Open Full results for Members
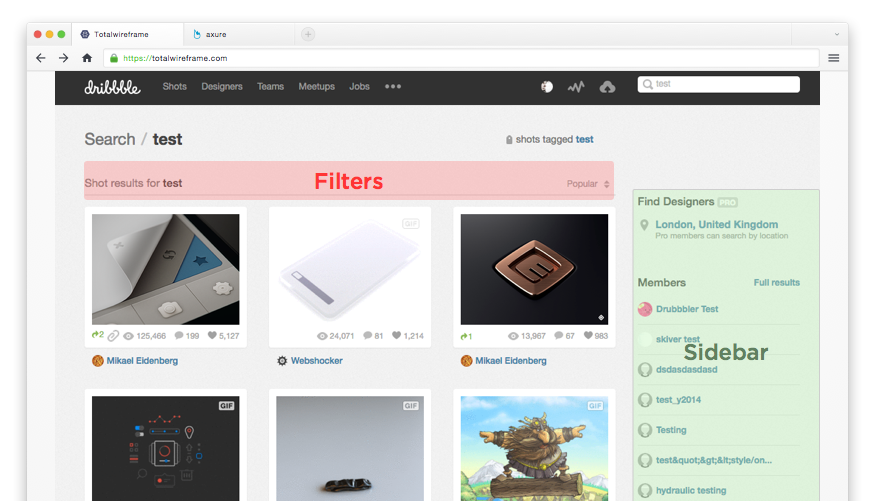Image resolution: width=892 pixels, height=501 pixels. coord(777,283)
